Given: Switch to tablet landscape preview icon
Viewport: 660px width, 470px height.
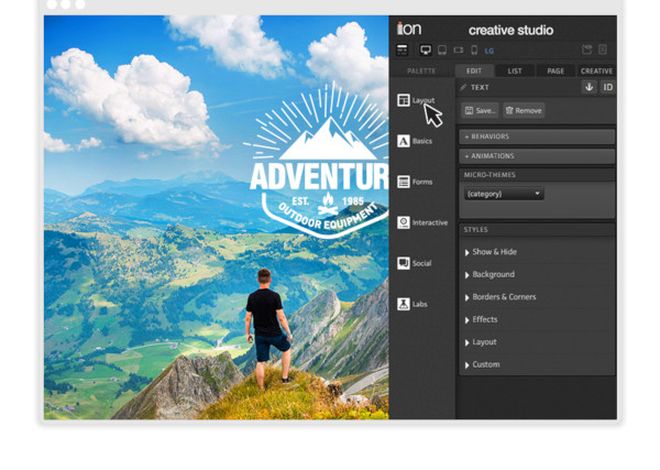Looking at the screenshot, I should click(458, 50).
